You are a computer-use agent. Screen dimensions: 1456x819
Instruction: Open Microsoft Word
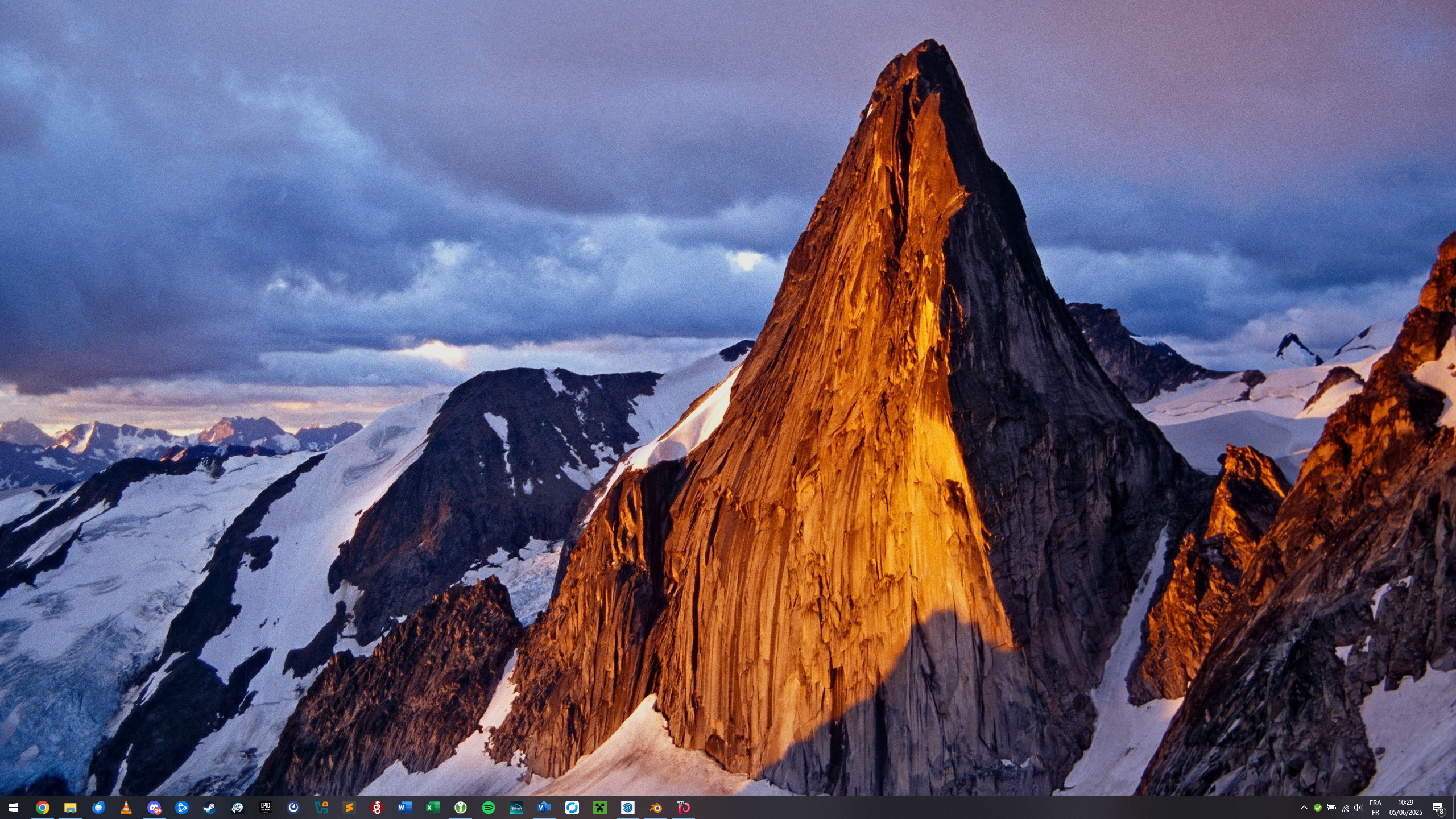coord(404,808)
